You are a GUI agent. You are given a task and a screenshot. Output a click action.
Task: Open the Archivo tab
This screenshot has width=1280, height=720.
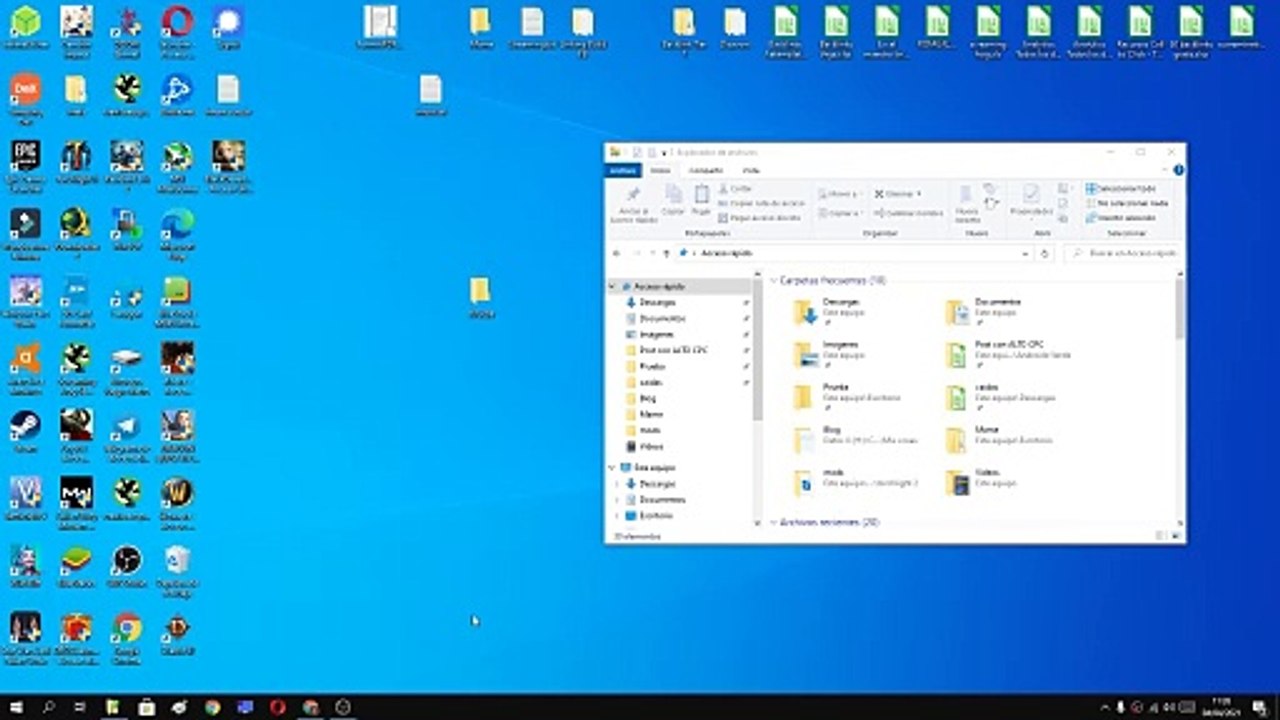tap(623, 171)
